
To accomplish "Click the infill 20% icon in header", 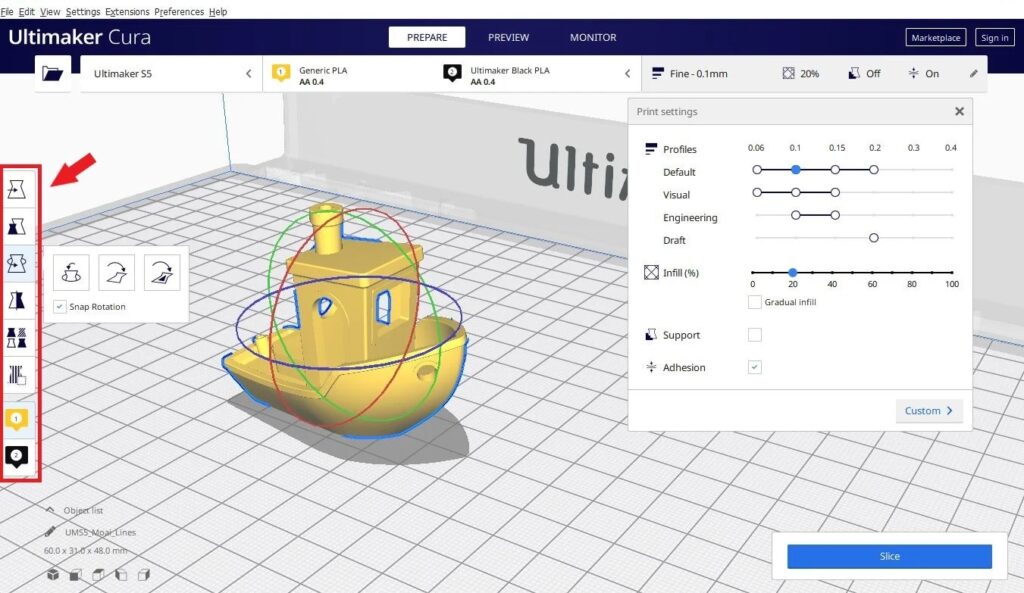I will point(789,73).
